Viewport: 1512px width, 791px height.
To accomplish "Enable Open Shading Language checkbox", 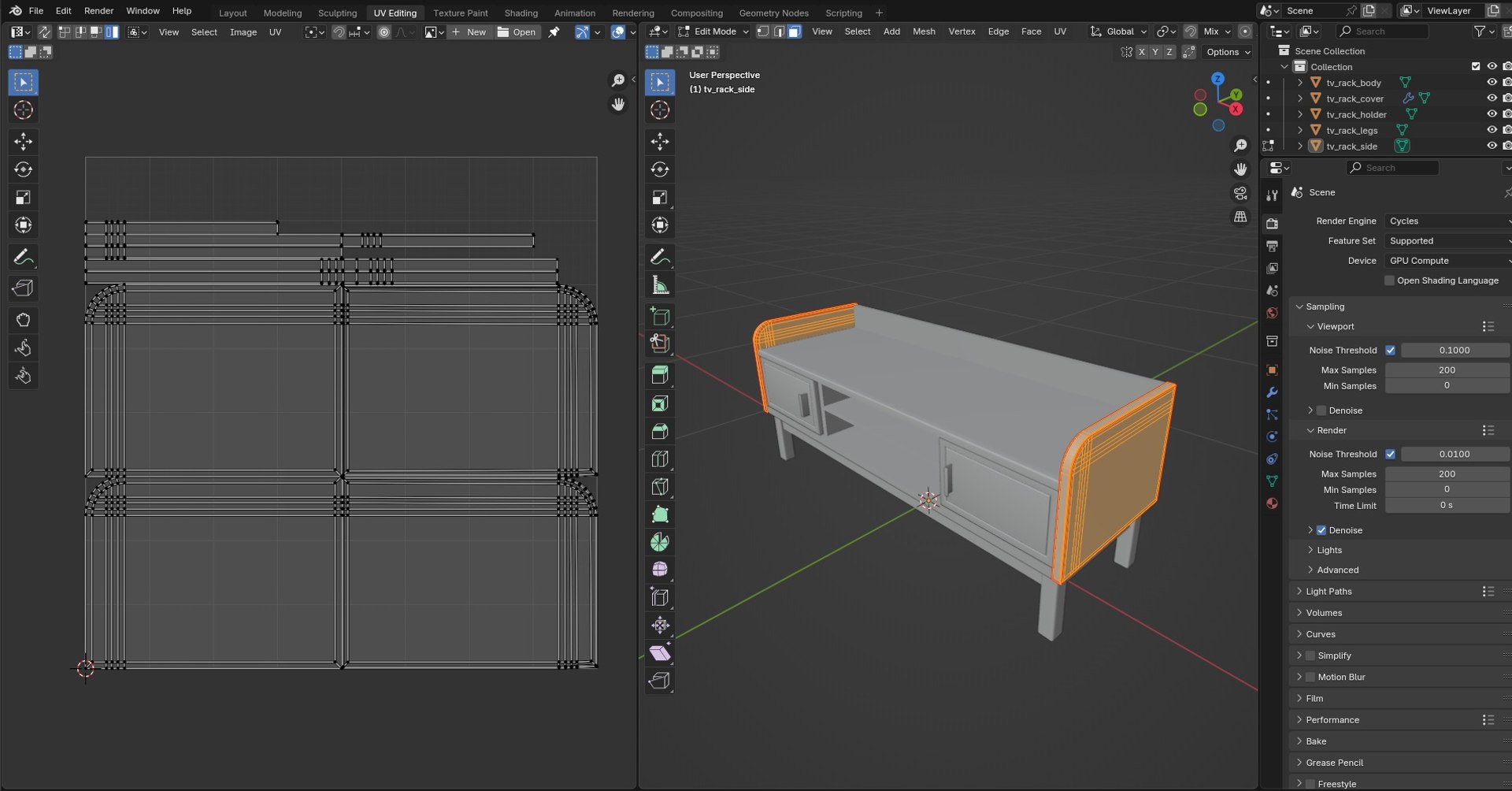I will pos(1389,280).
